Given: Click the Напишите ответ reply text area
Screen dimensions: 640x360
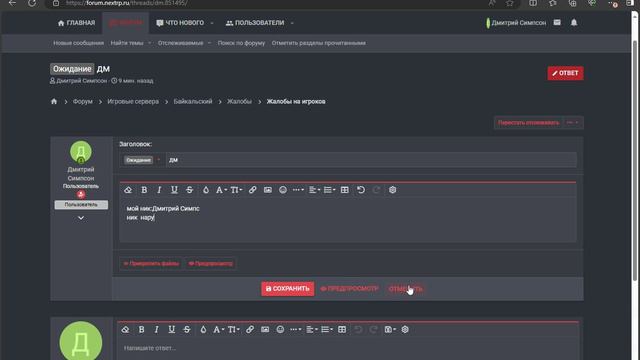Looking at the screenshot, I should [x=347, y=349].
